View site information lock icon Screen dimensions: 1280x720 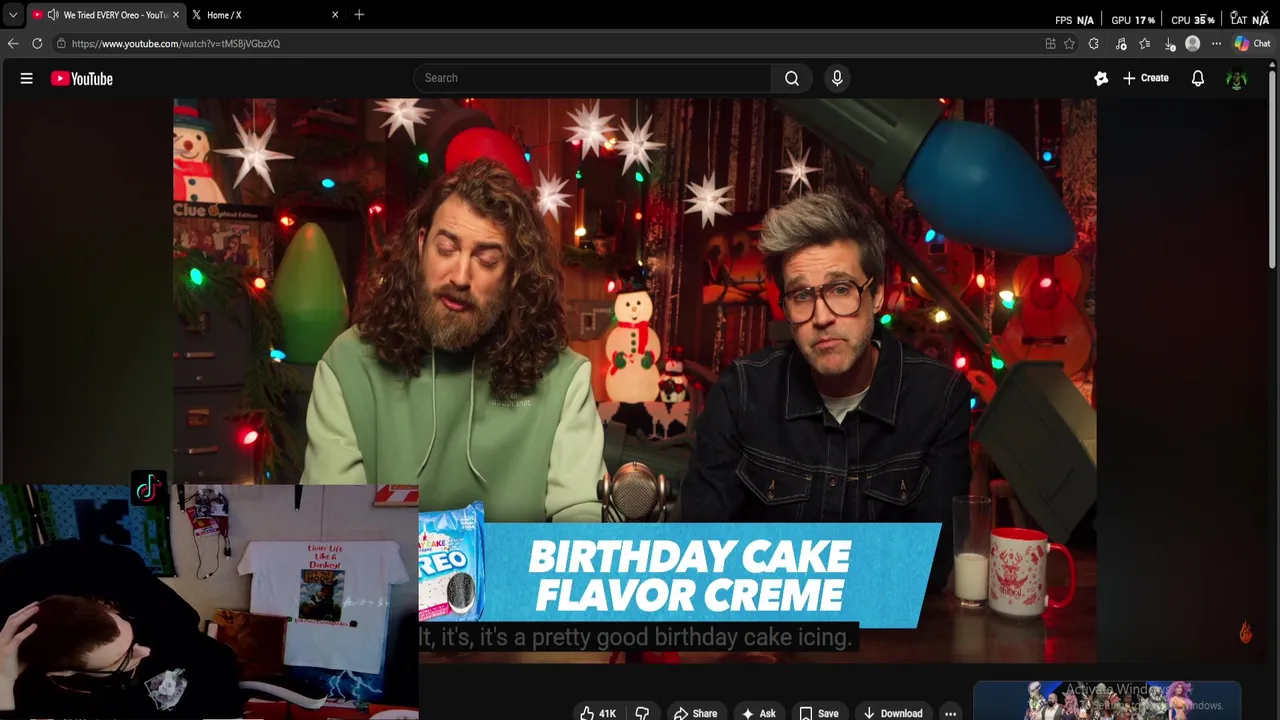point(61,43)
